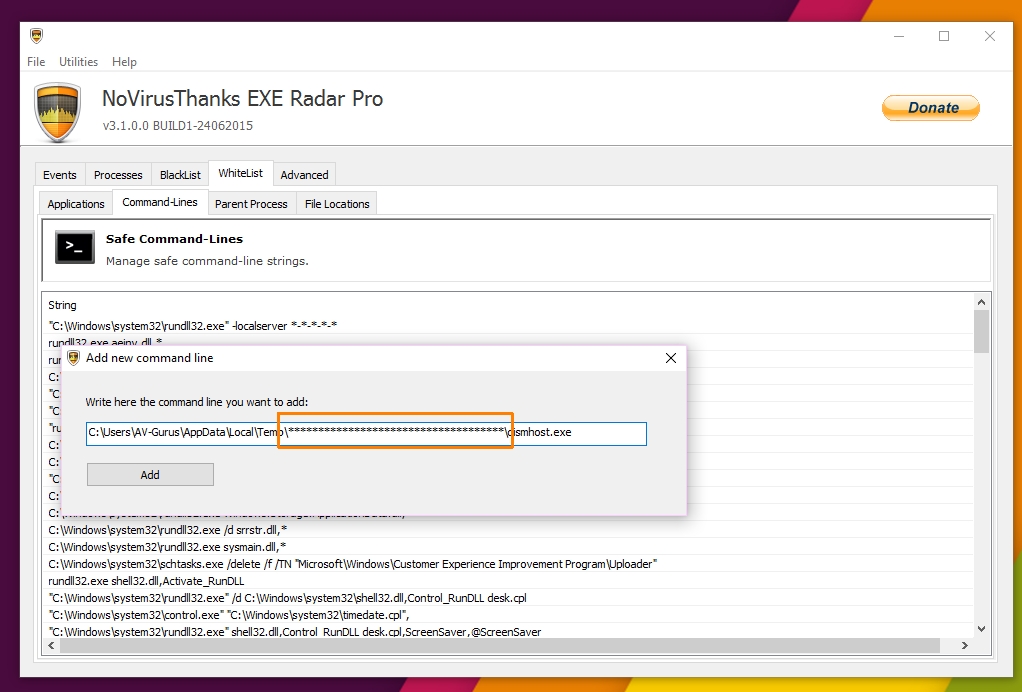Open the Help menu
The image size is (1022, 692).
coord(124,62)
